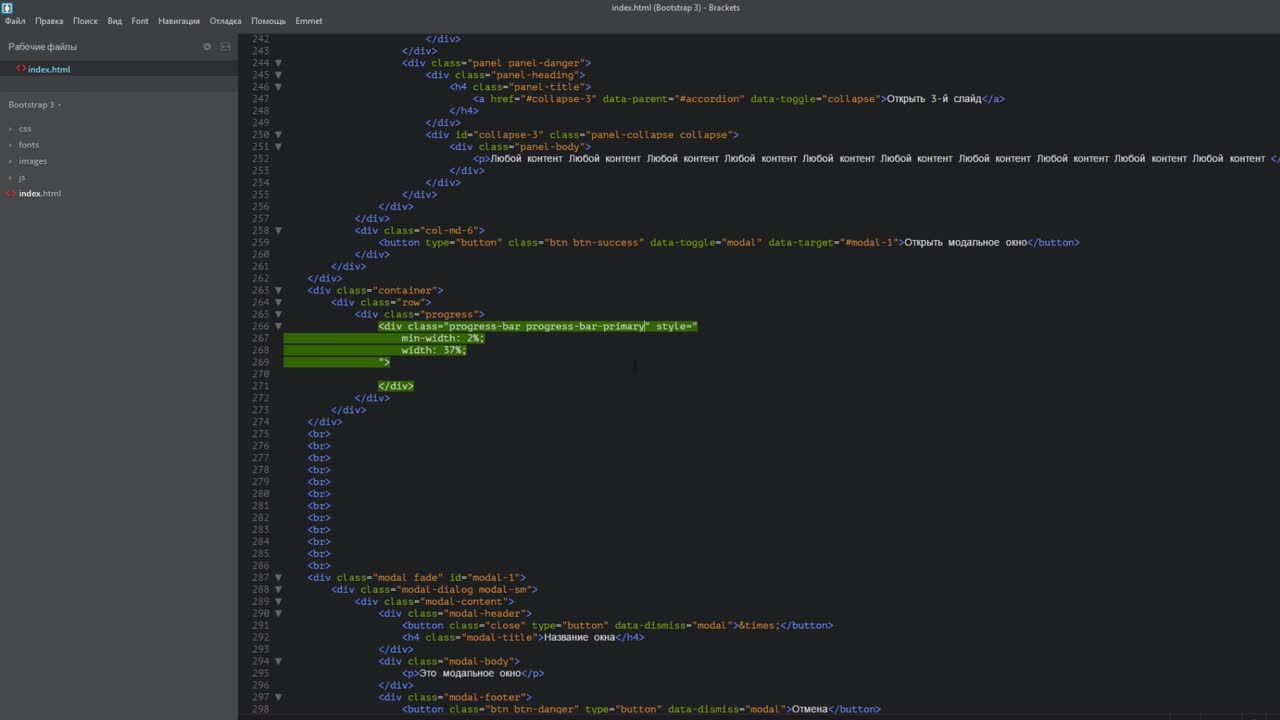This screenshot has height=720, width=1280.
Task: Click 'index.html (Bootstrap 3) - Brackets' window title
Action: (x=676, y=8)
